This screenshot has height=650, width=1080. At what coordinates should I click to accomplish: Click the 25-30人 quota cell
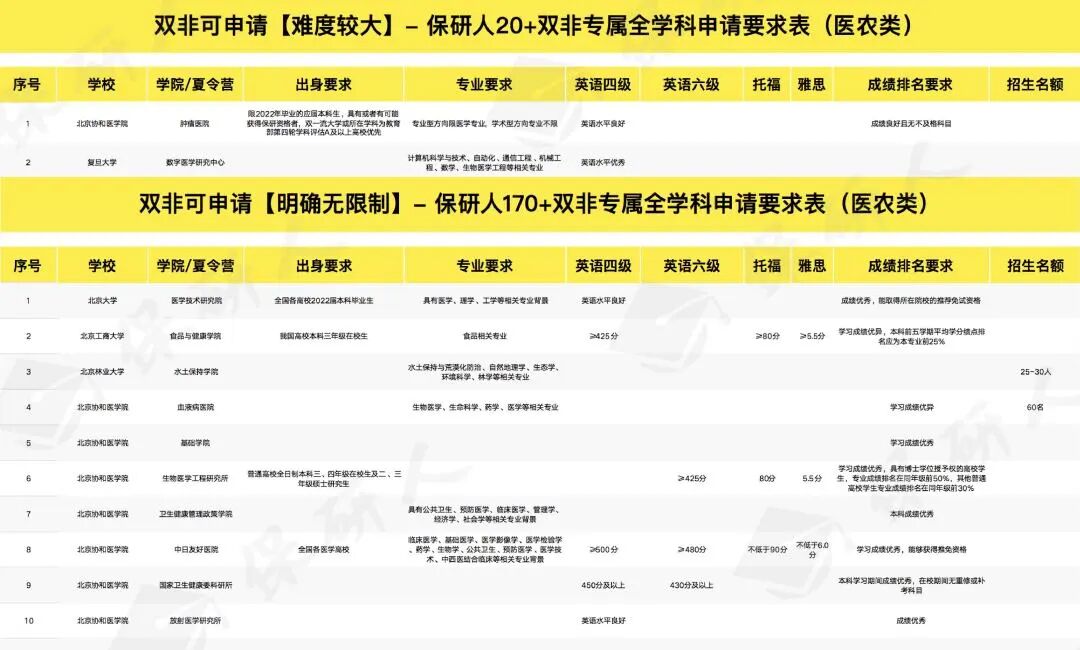pos(1035,372)
